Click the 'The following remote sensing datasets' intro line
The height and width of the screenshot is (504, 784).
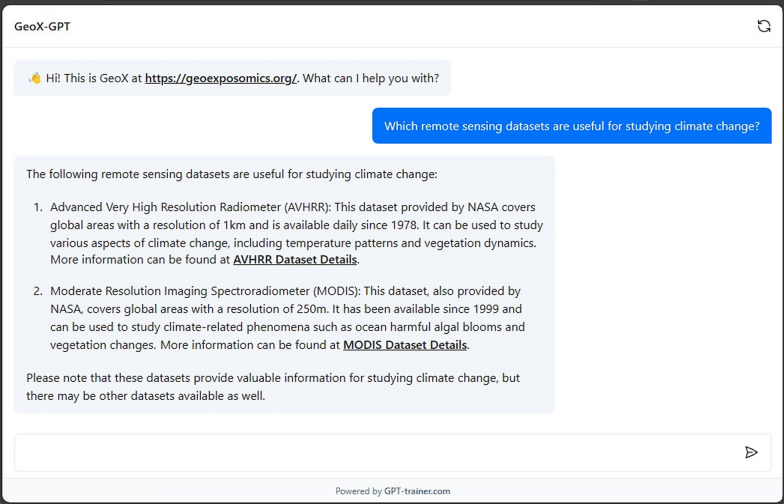(x=231, y=174)
